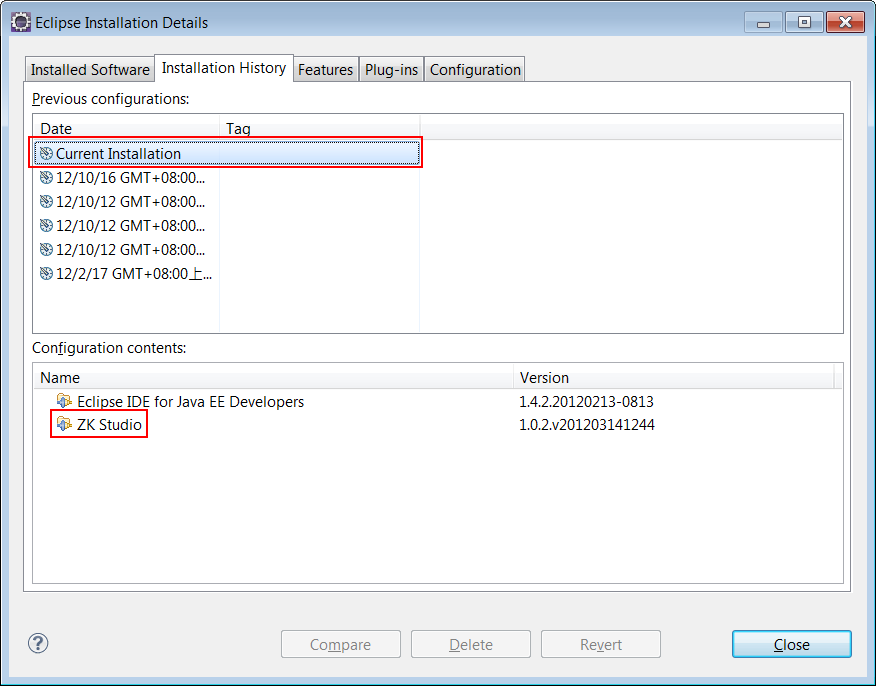The image size is (876, 686).
Task: Sort configurations by the Date column header
Action: [126, 128]
